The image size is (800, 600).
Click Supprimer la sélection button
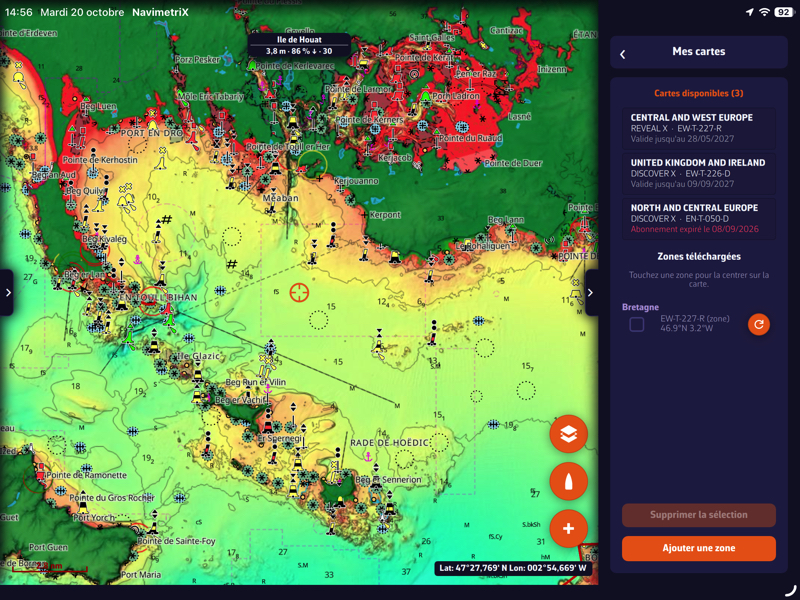[x=698, y=515]
